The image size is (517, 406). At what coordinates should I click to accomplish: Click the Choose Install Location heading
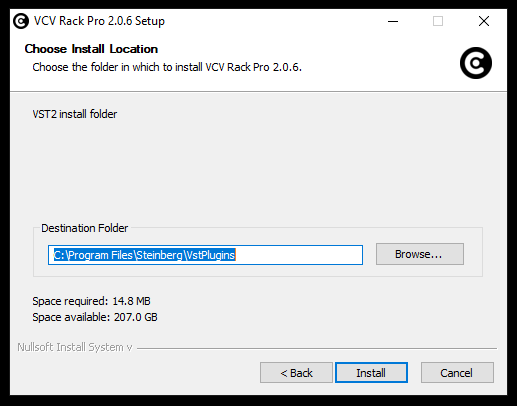tap(91, 49)
